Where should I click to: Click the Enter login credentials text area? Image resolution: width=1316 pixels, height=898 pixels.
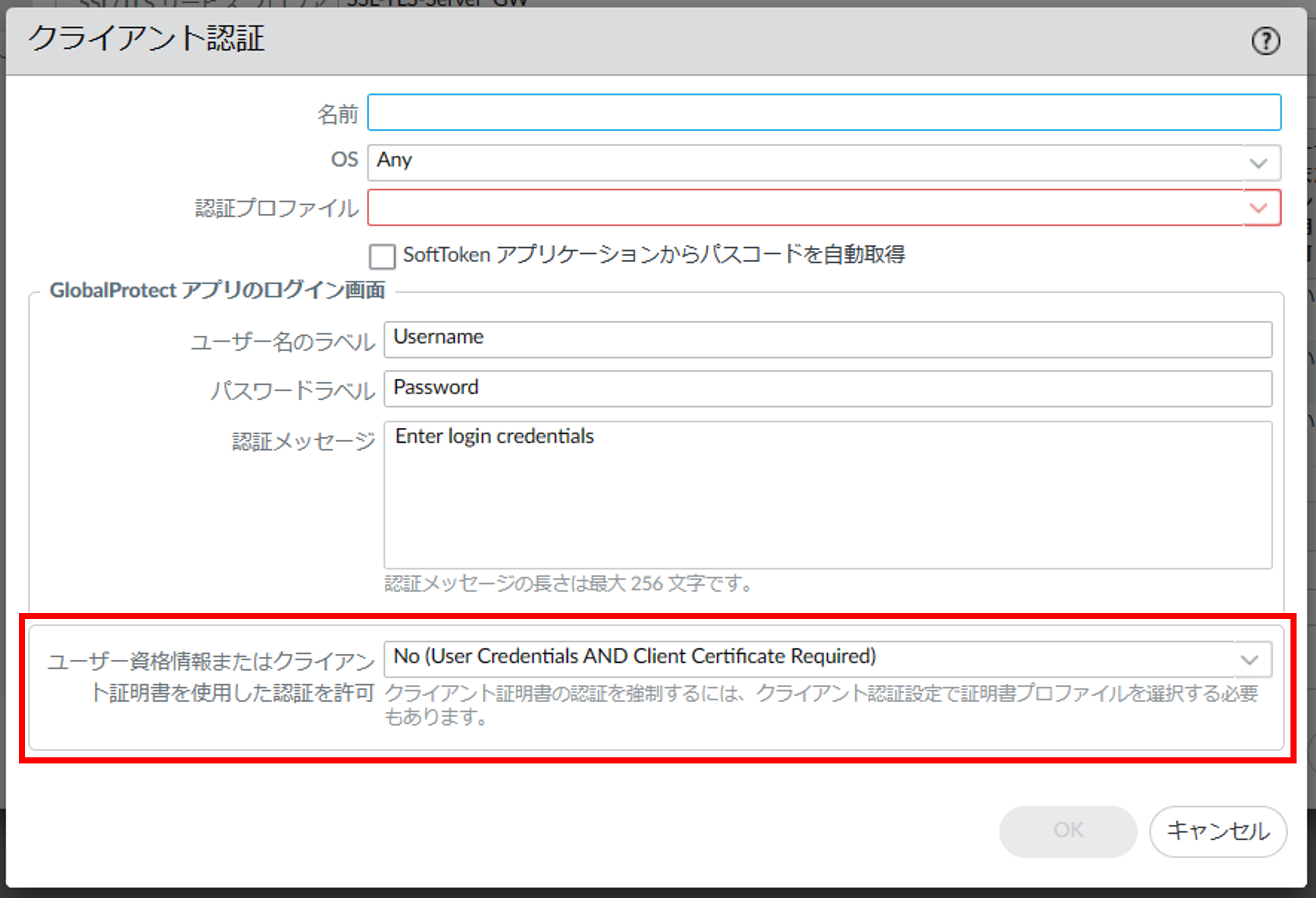(x=827, y=494)
